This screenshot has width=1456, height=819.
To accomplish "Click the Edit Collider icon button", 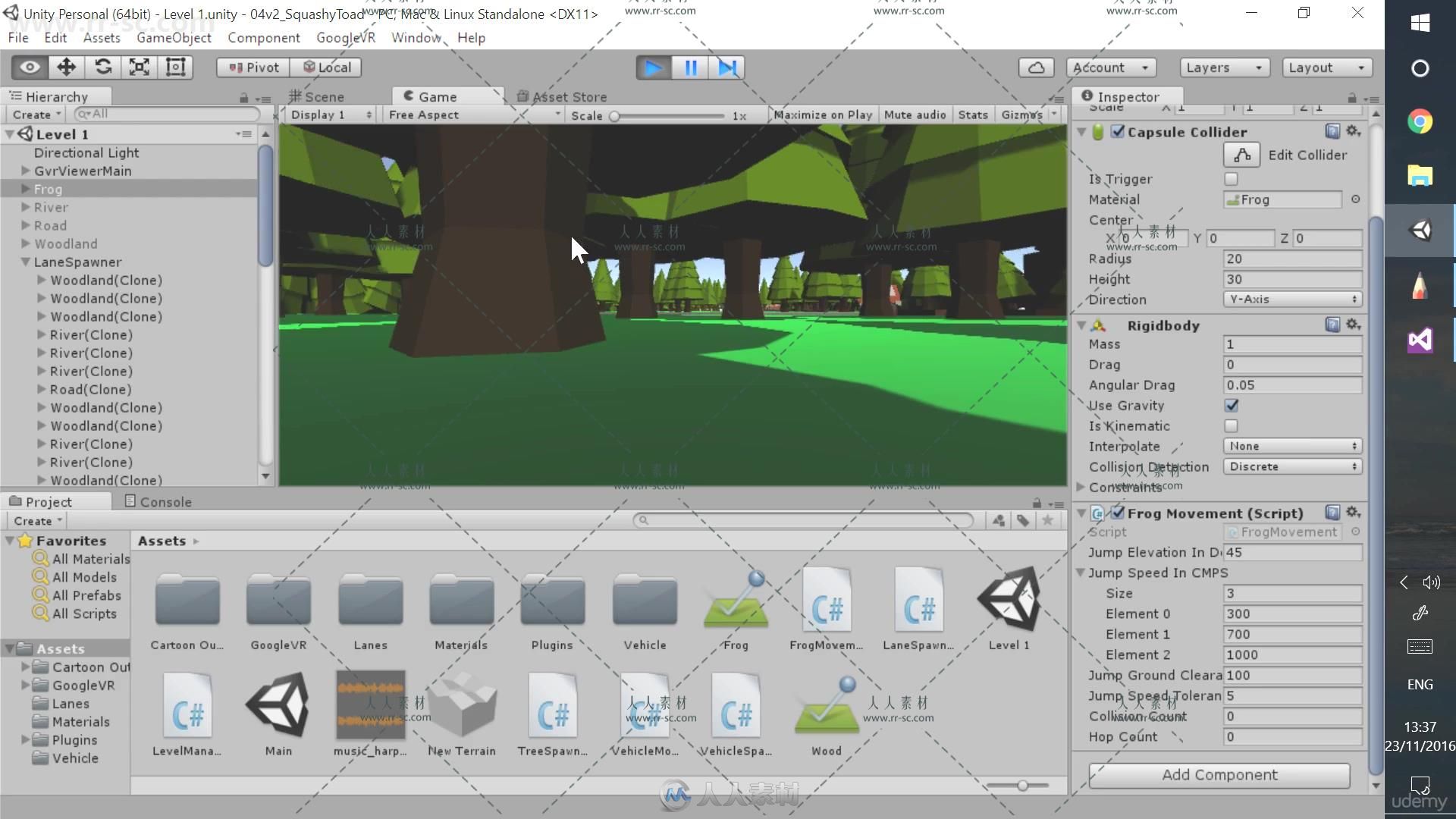I will pyautogui.click(x=1241, y=155).
